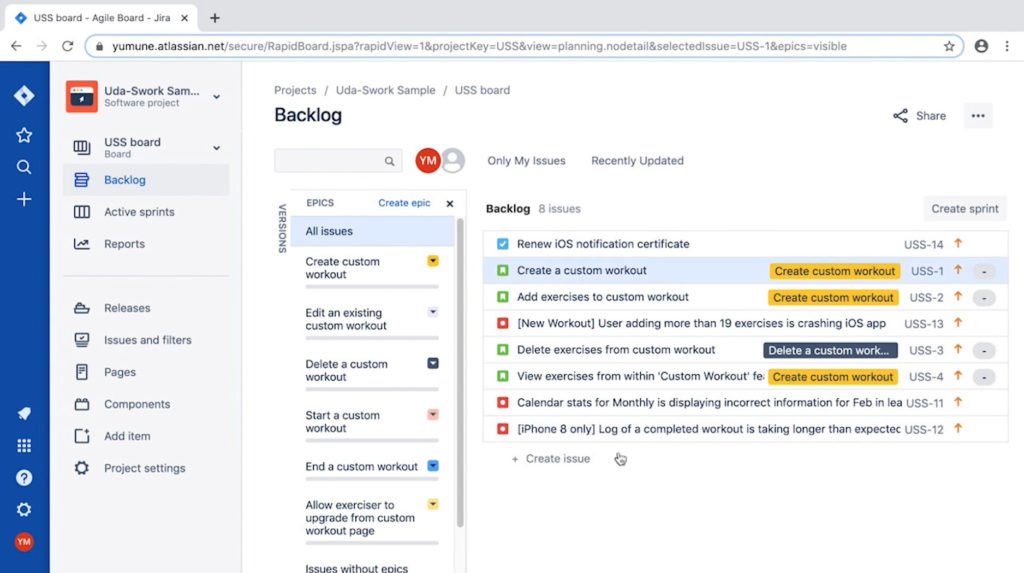Image resolution: width=1024 pixels, height=573 pixels.
Task: Click search magnifier in backlog search box
Action: (x=389, y=161)
